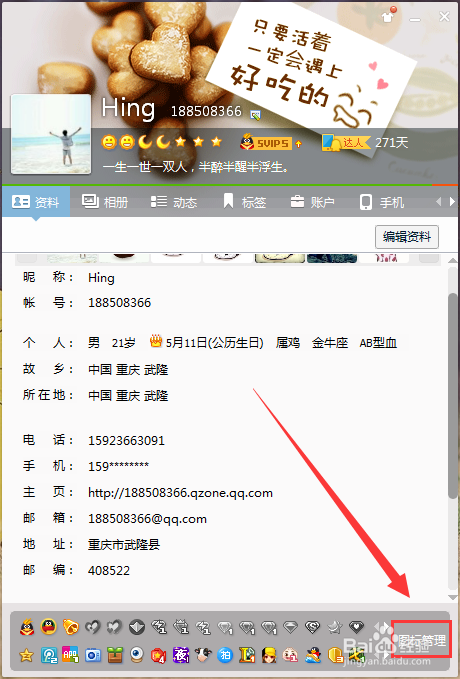Click the edit nickname note icon
This screenshot has width=460, height=679.
[256, 115]
